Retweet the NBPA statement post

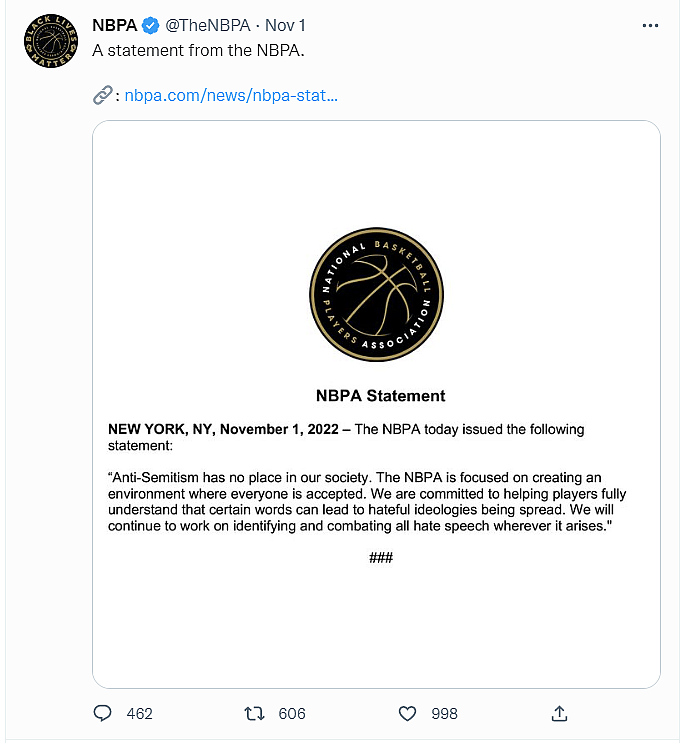tap(255, 713)
